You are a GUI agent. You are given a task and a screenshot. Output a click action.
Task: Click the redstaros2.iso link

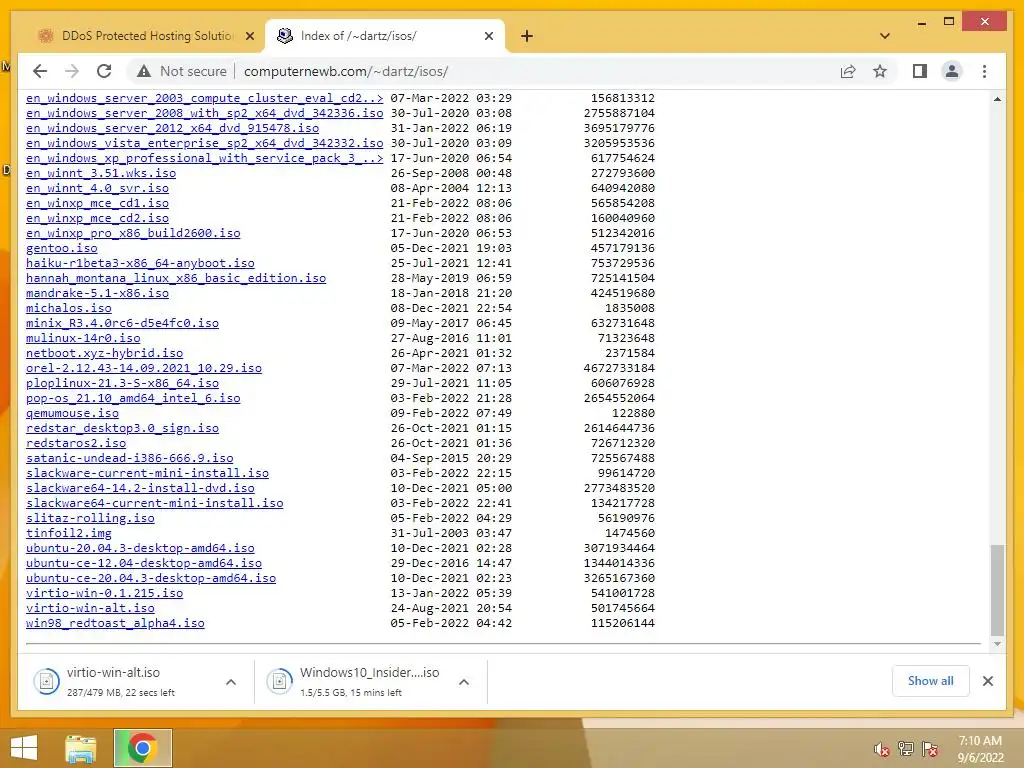76,443
